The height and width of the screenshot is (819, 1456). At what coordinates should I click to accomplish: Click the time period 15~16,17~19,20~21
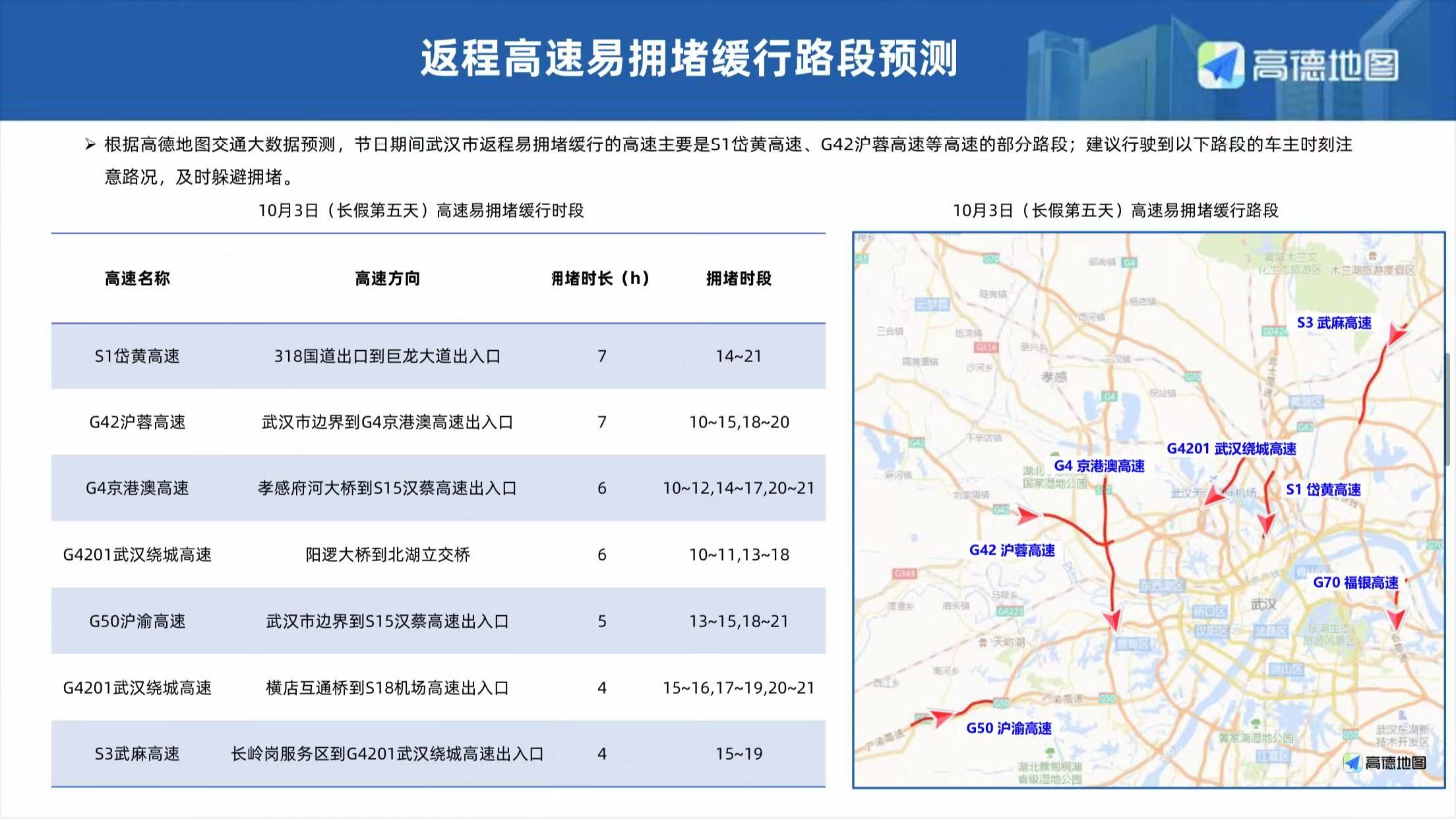[x=739, y=688]
